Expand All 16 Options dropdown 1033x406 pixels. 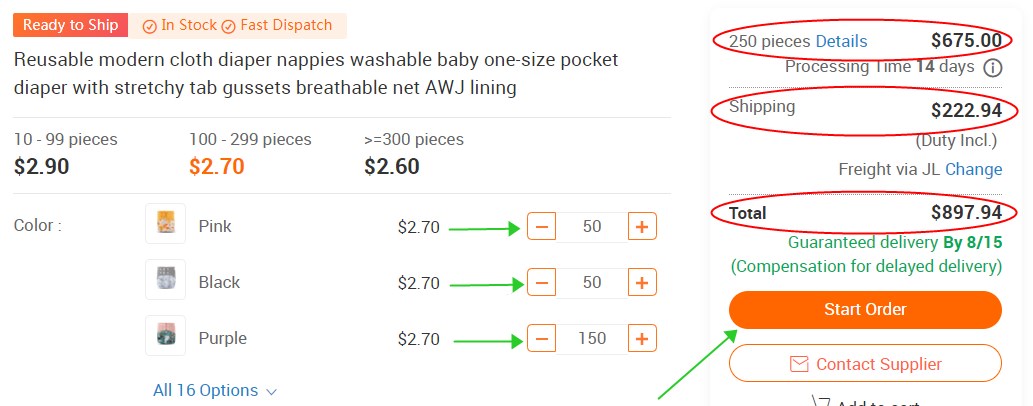tap(215, 391)
